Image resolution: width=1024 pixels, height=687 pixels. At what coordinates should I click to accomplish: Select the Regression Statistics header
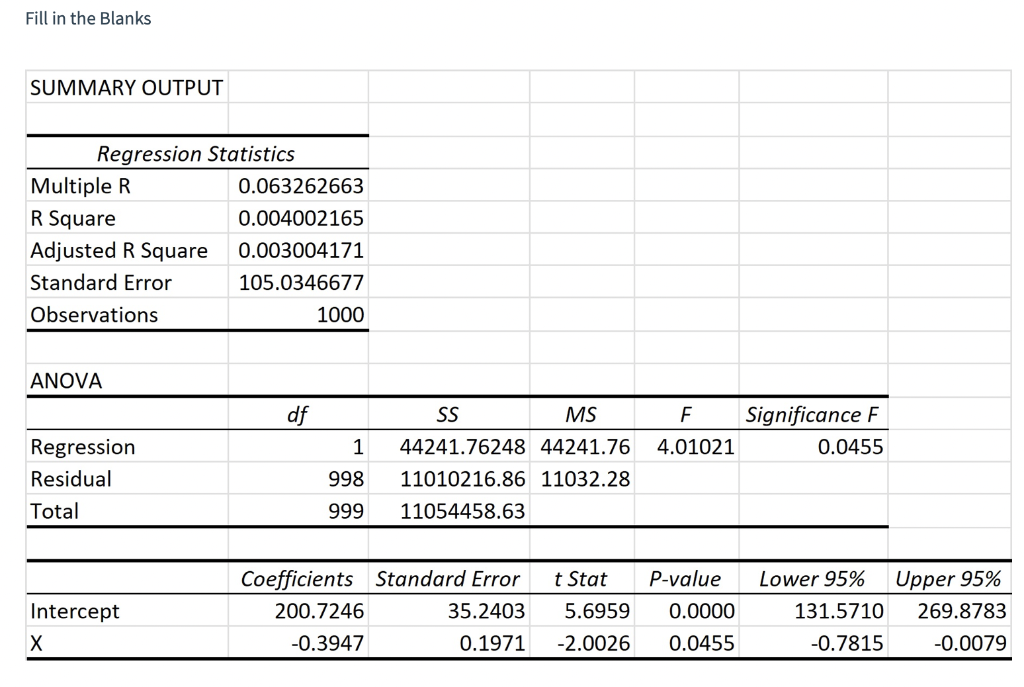coord(195,154)
